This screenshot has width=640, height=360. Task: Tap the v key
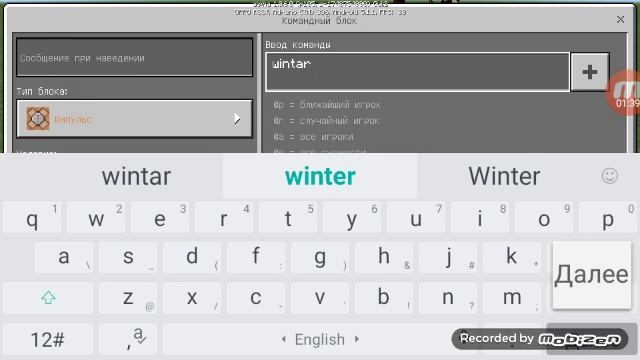click(x=320, y=298)
